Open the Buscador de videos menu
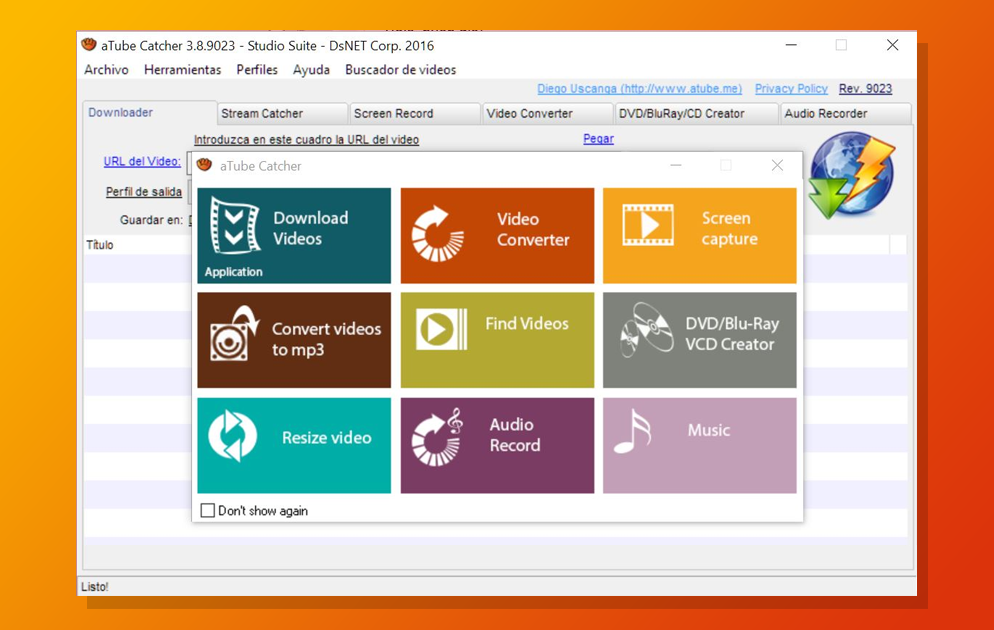 click(401, 70)
